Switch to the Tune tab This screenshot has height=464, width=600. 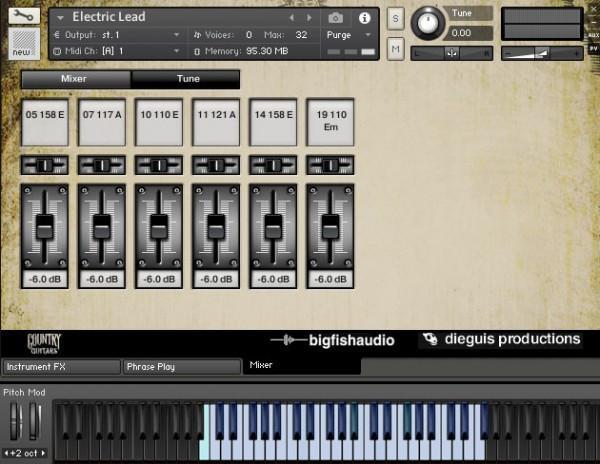point(186,79)
